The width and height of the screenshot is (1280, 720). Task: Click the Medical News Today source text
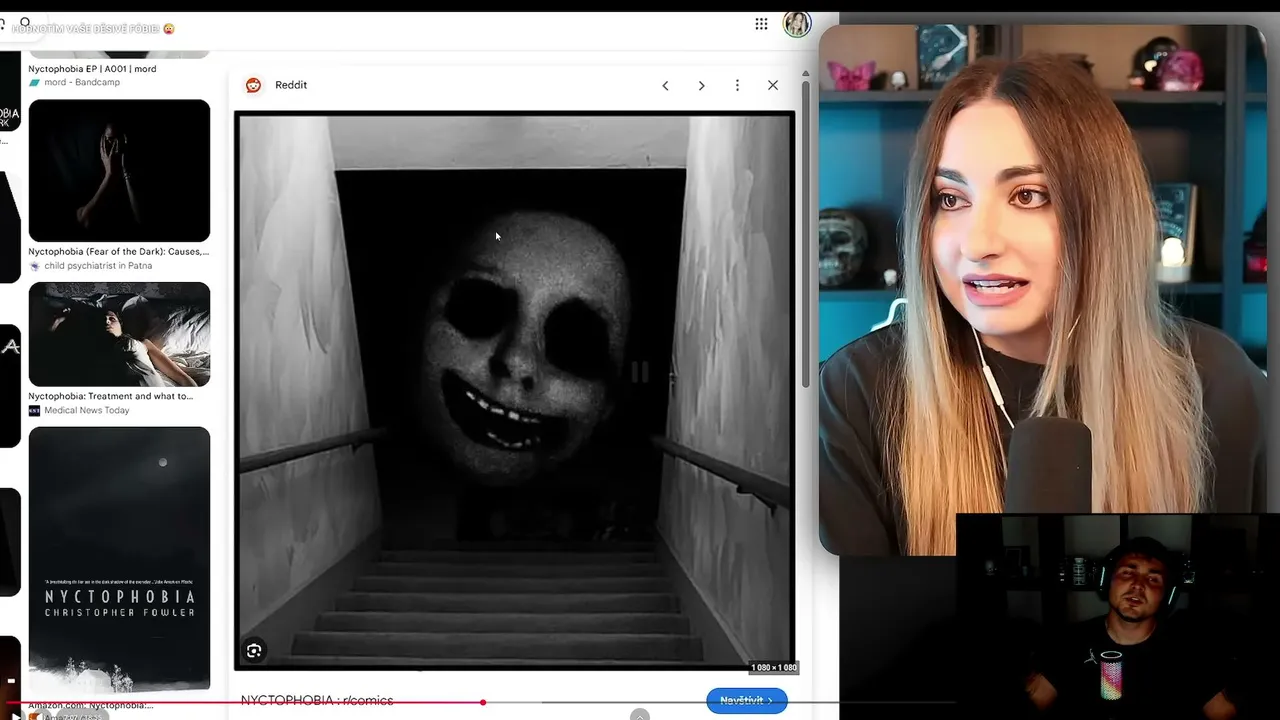(x=87, y=410)
